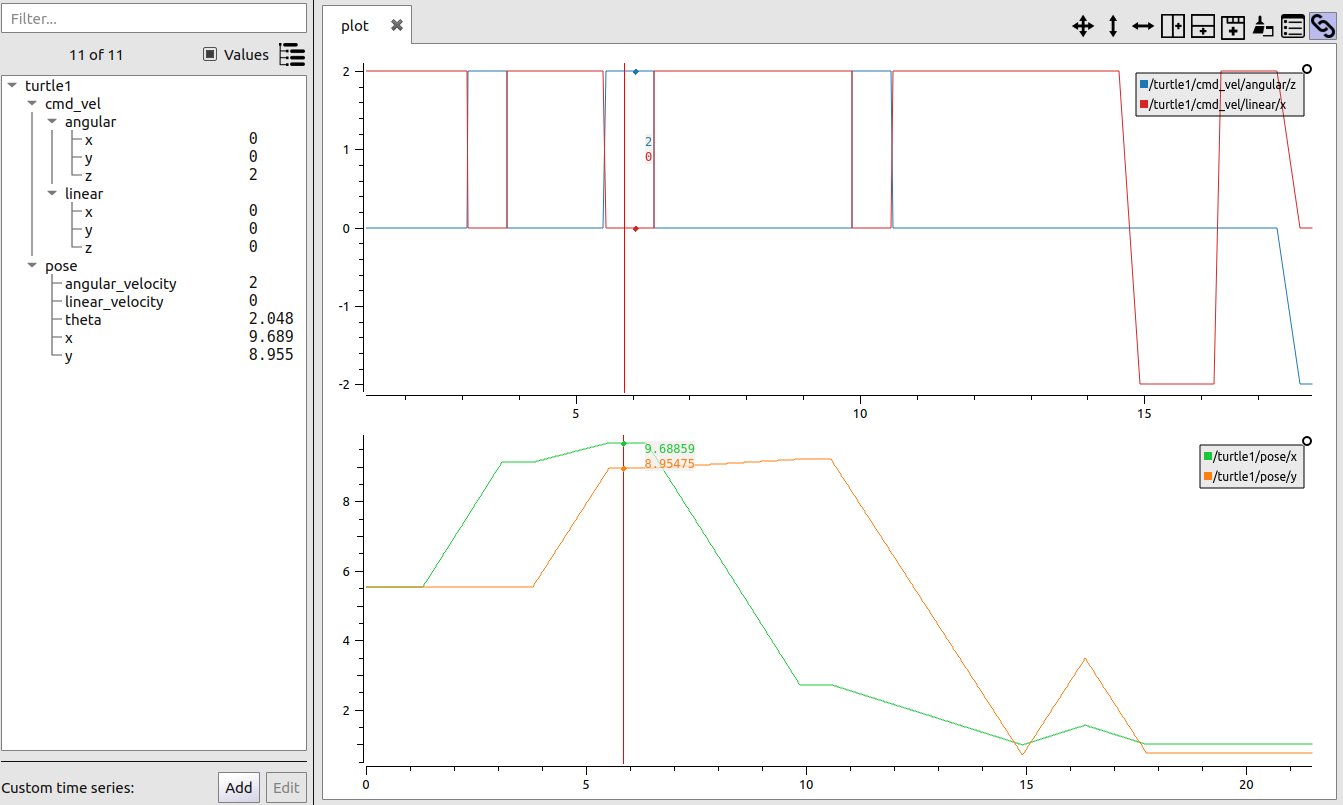Click the horizontal zoom-to-fit arrow icon
Screen dimensions: 1343x805
click(x=1143, y=27)
